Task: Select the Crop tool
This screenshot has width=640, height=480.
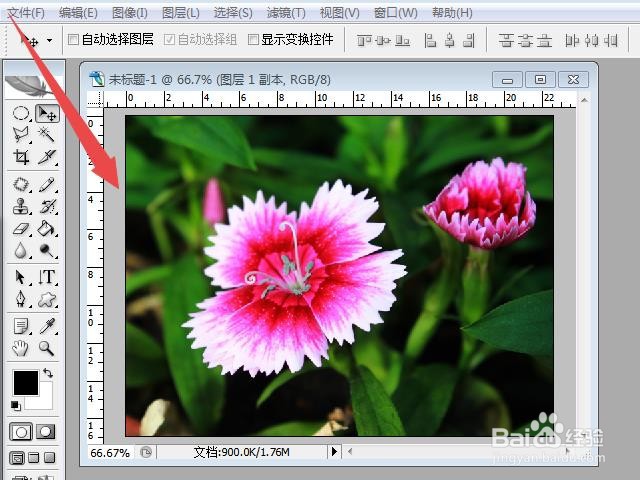Action: pyautogui.click(x=21, y=156)
